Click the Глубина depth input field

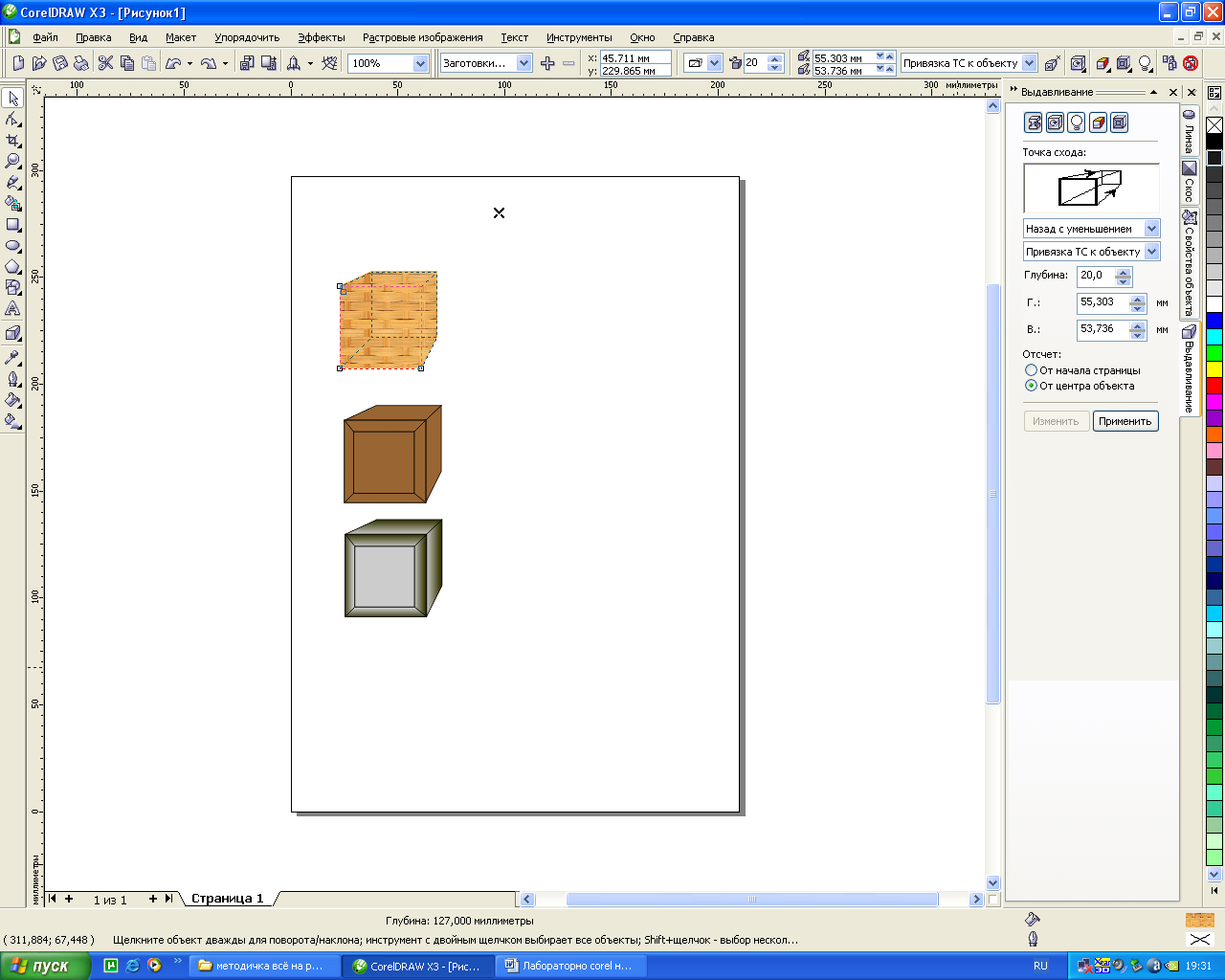(1097, 276)
